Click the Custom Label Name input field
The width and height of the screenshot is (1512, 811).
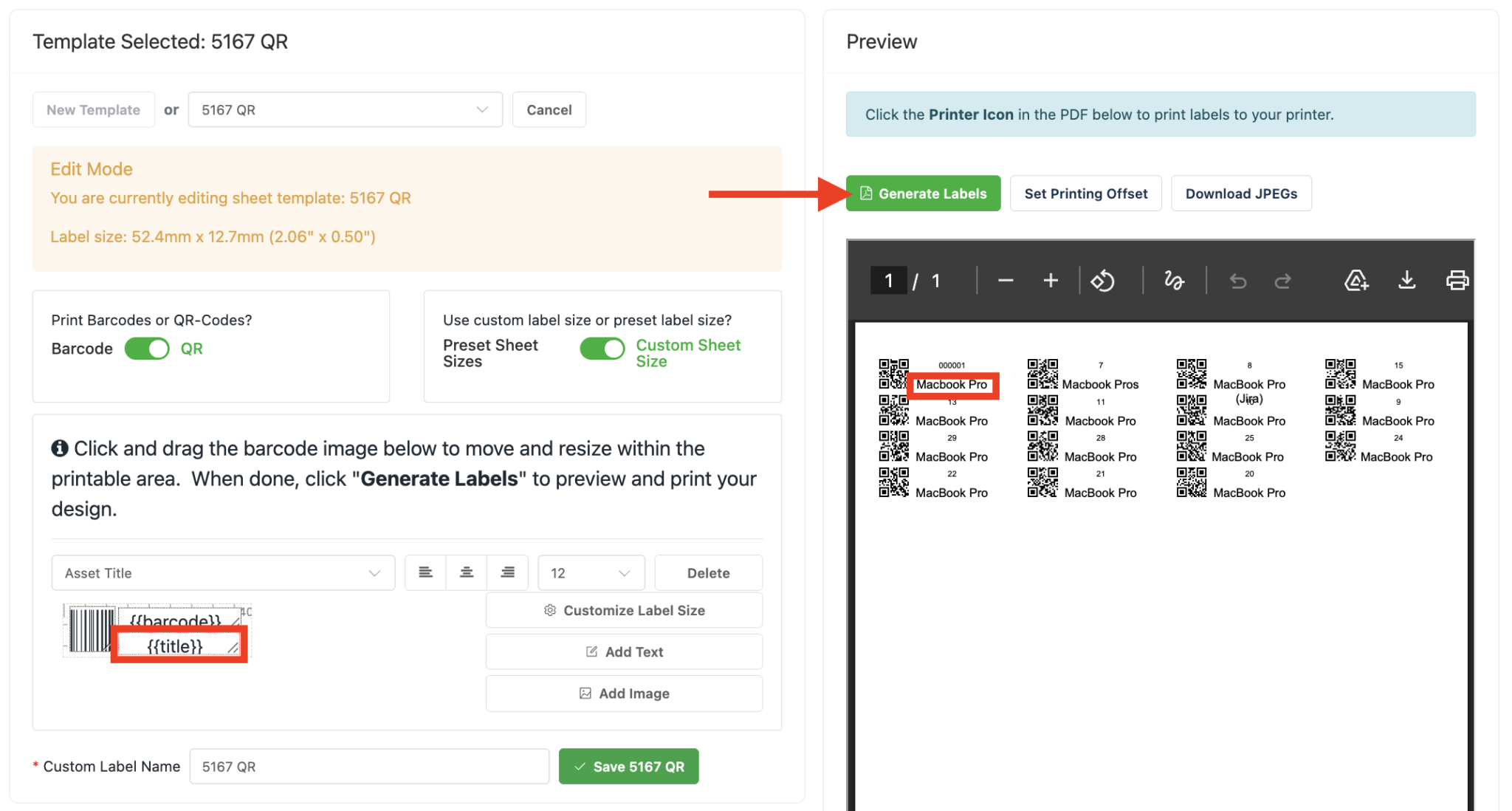[x=369, y=767]
